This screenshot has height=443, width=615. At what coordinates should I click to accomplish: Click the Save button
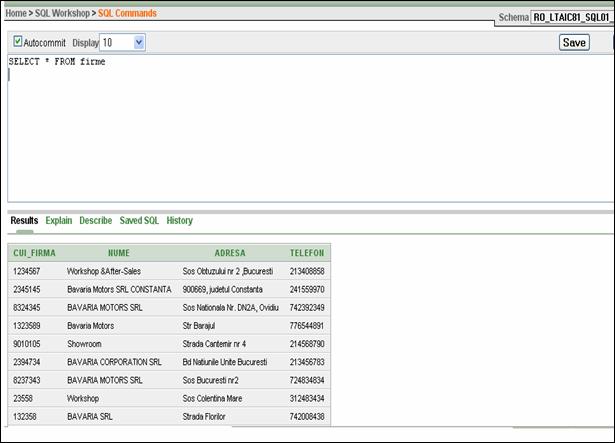coord(574,43)
